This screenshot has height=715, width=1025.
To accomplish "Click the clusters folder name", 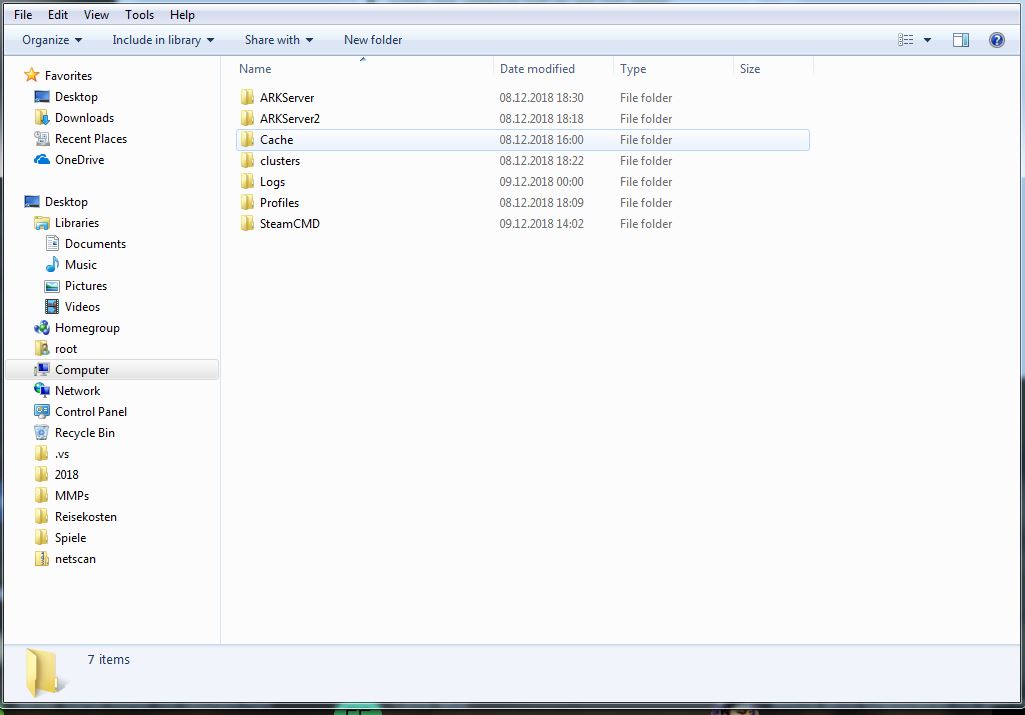I will [x=280, y=160].
